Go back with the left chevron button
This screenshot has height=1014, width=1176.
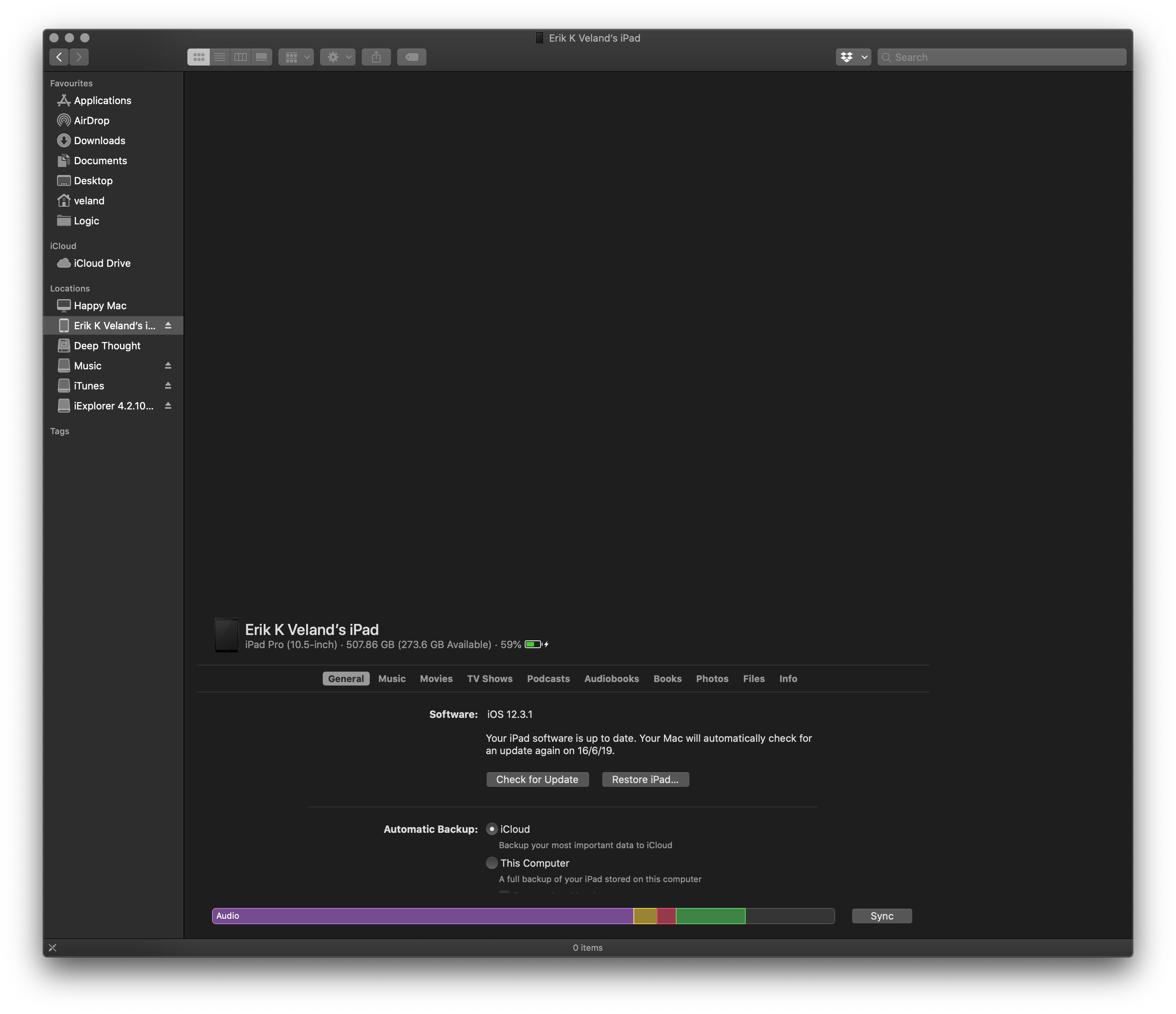coord(59,57)
